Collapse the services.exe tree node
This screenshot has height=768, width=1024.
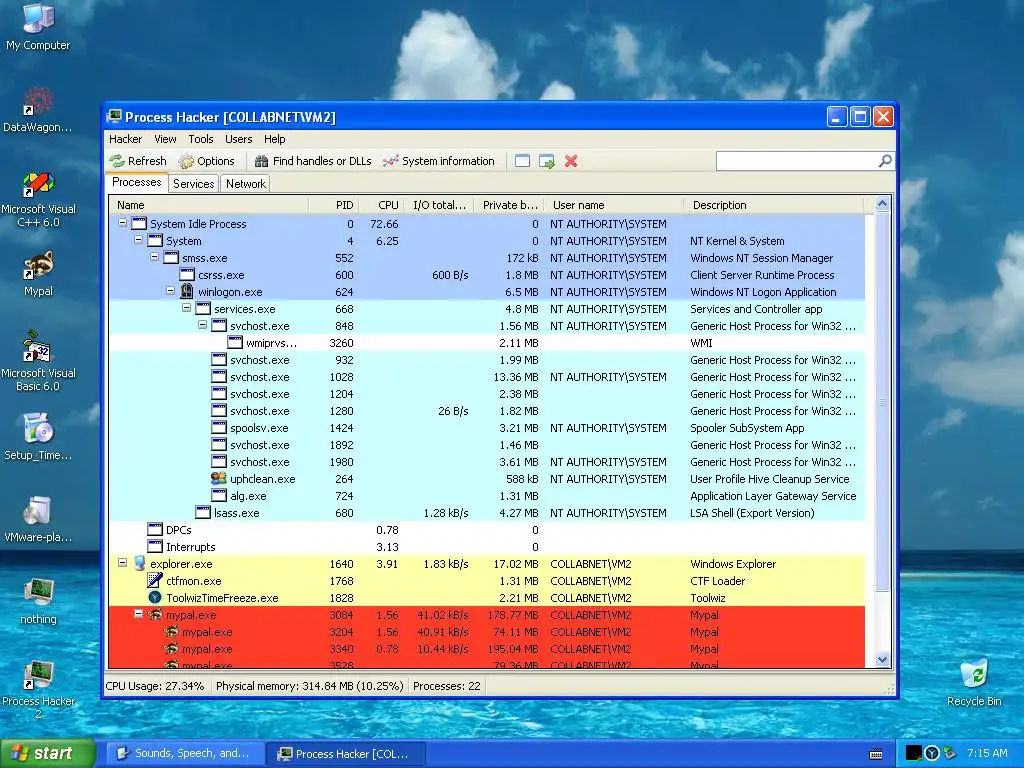187,308
